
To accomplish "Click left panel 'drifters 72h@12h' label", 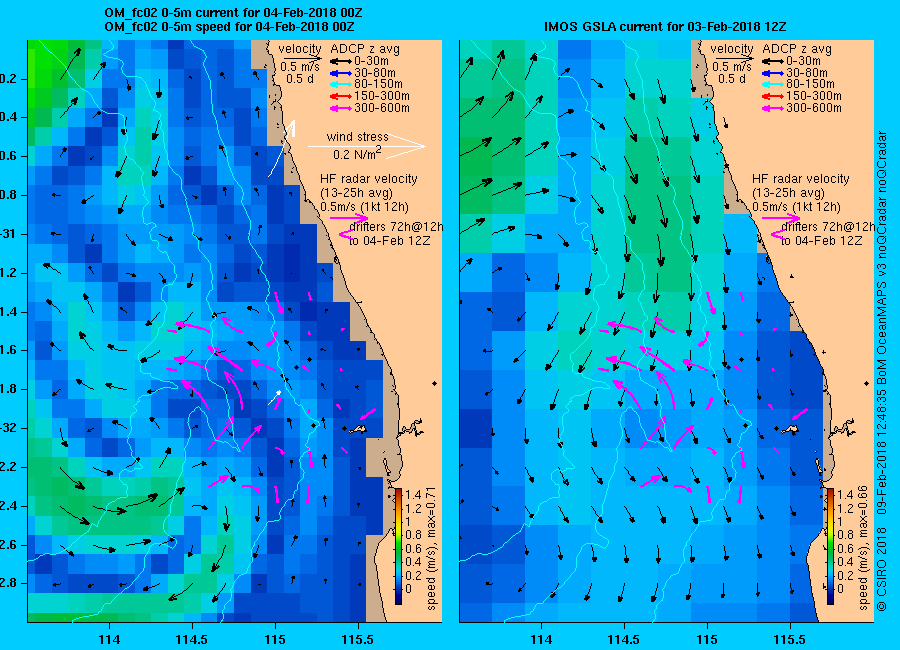I will 396,227.
